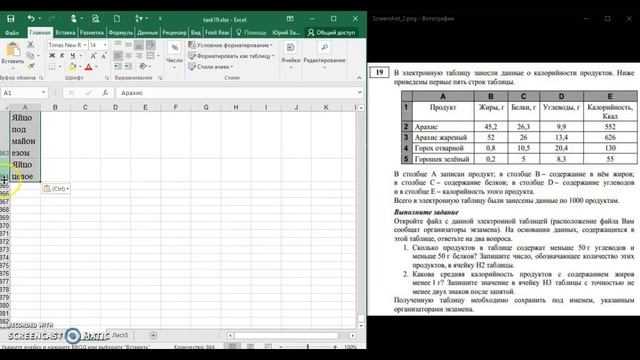The height and width of the screenshot is (360, 640).
Task: Open the font color picker (red A)
Action: (88, 66)
